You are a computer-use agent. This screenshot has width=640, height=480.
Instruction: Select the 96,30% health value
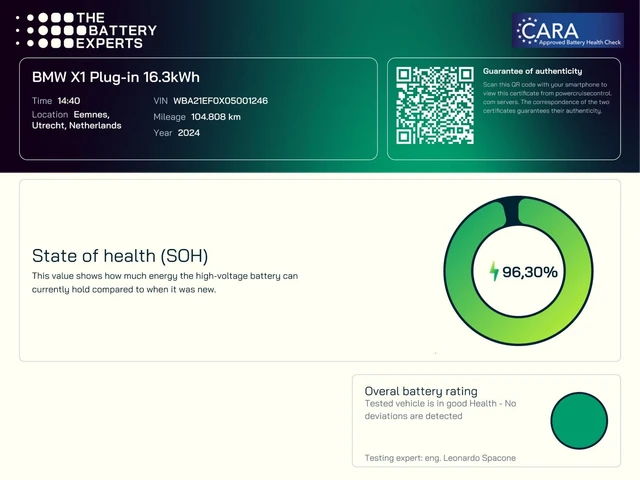pyautogui.click(x=530, y=272)
